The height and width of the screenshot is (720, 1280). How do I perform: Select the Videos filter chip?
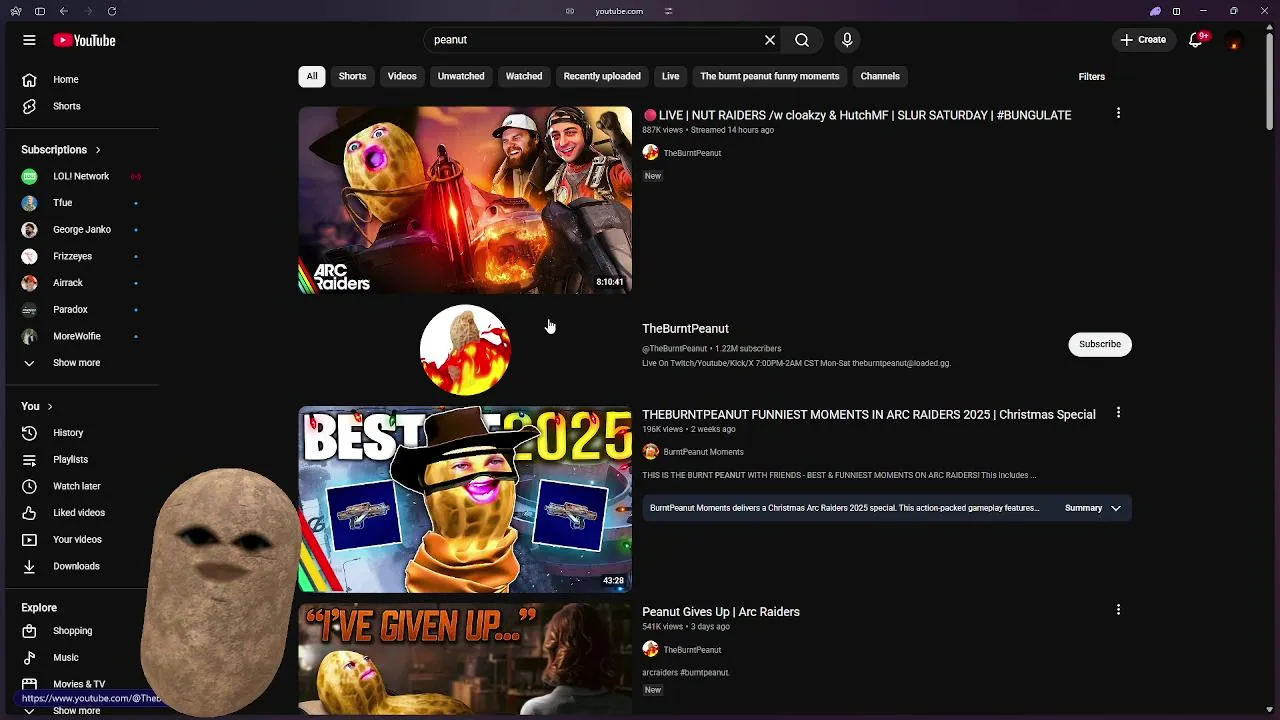[402, 76]
